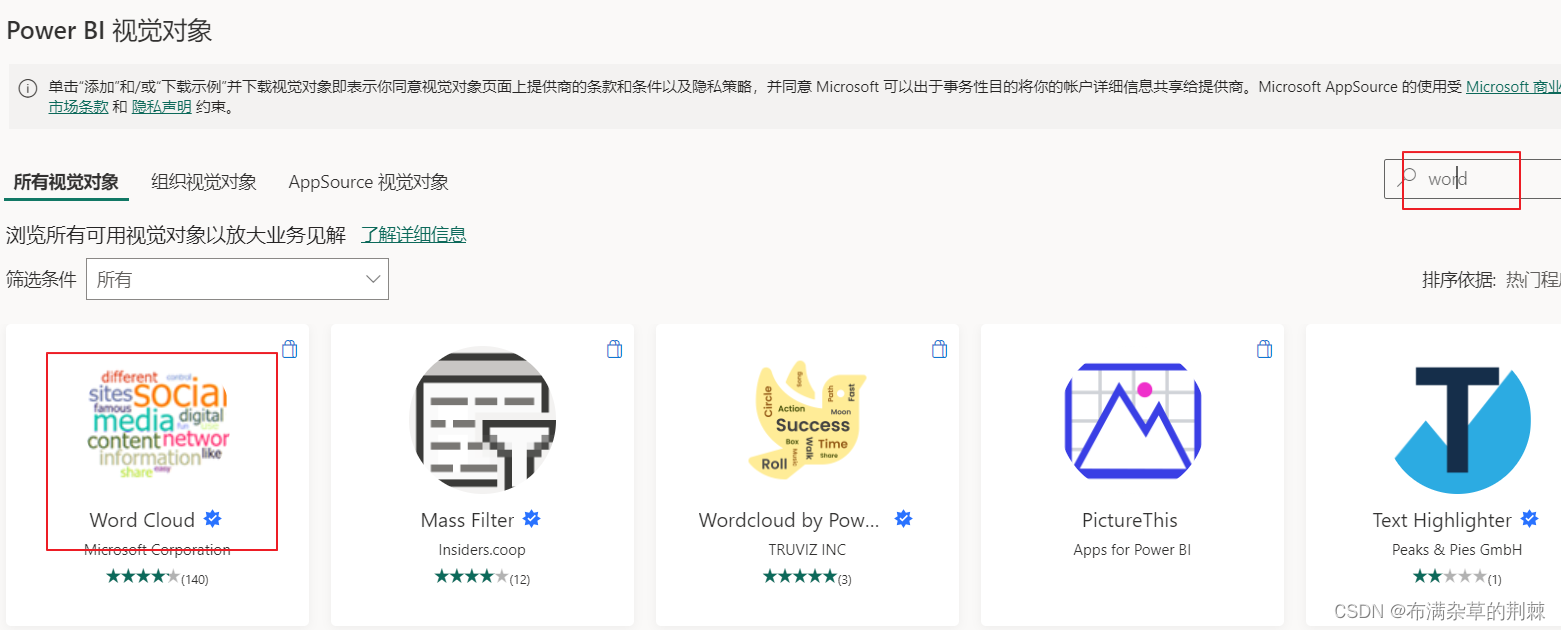This screenshot has width=1561, height=630.
Task: Click the 浏览所有可用视觉对象以放大业务见解 text
Action: click(176, 235)
